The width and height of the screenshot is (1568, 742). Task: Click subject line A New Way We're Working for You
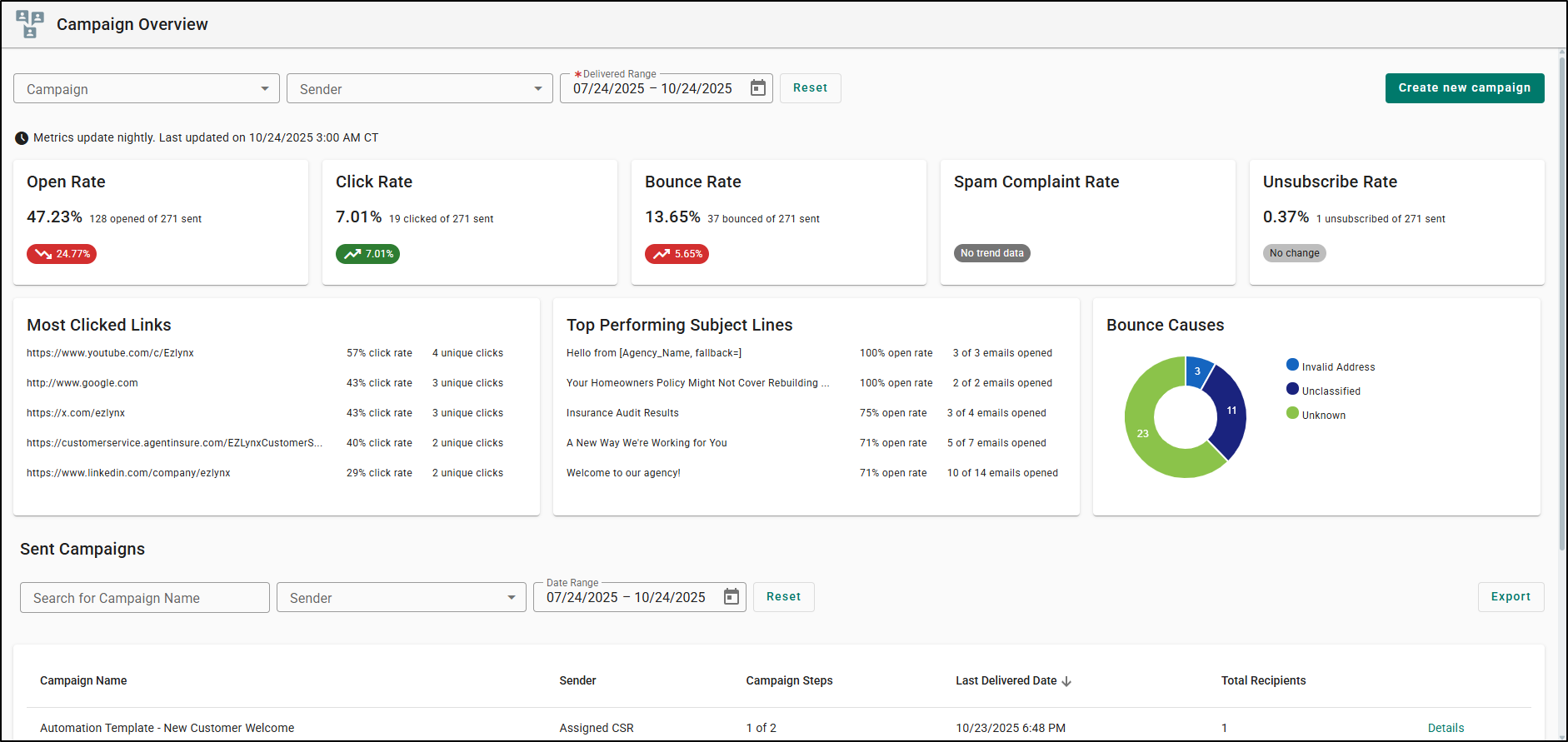[647, 443]
